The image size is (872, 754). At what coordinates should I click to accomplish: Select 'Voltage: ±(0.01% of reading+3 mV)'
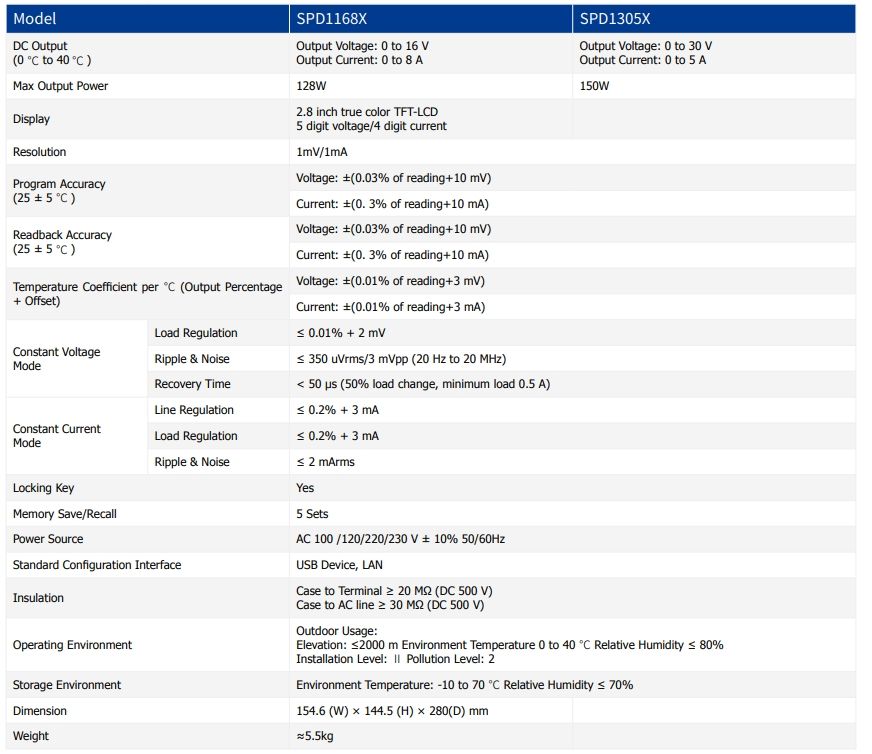click(x=390, y=281)
